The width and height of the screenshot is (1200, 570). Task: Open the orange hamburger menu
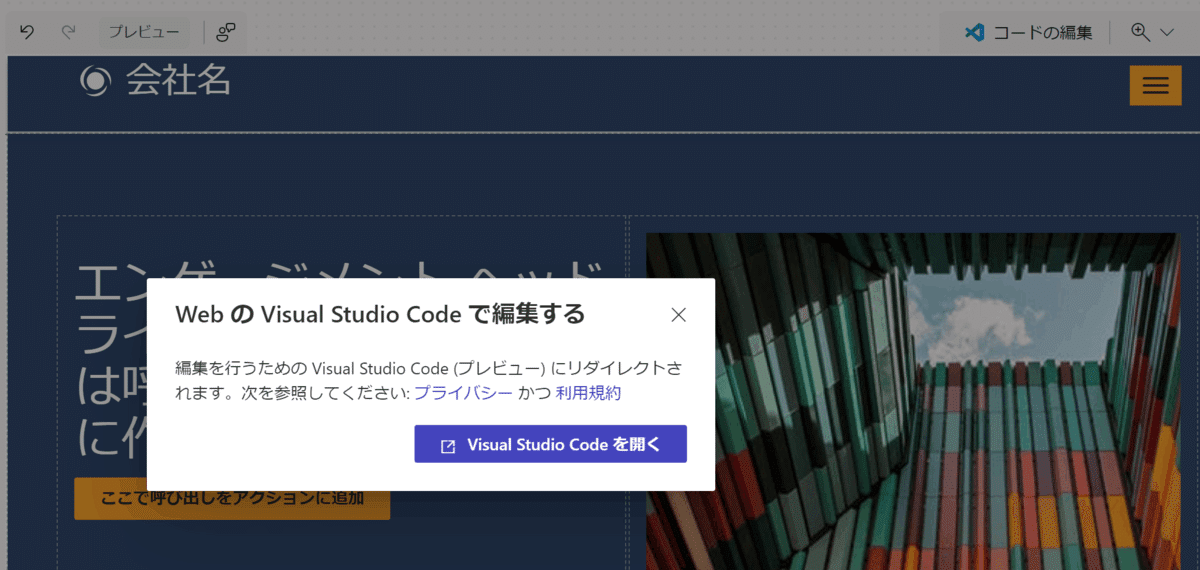[x=1155, y=85]
